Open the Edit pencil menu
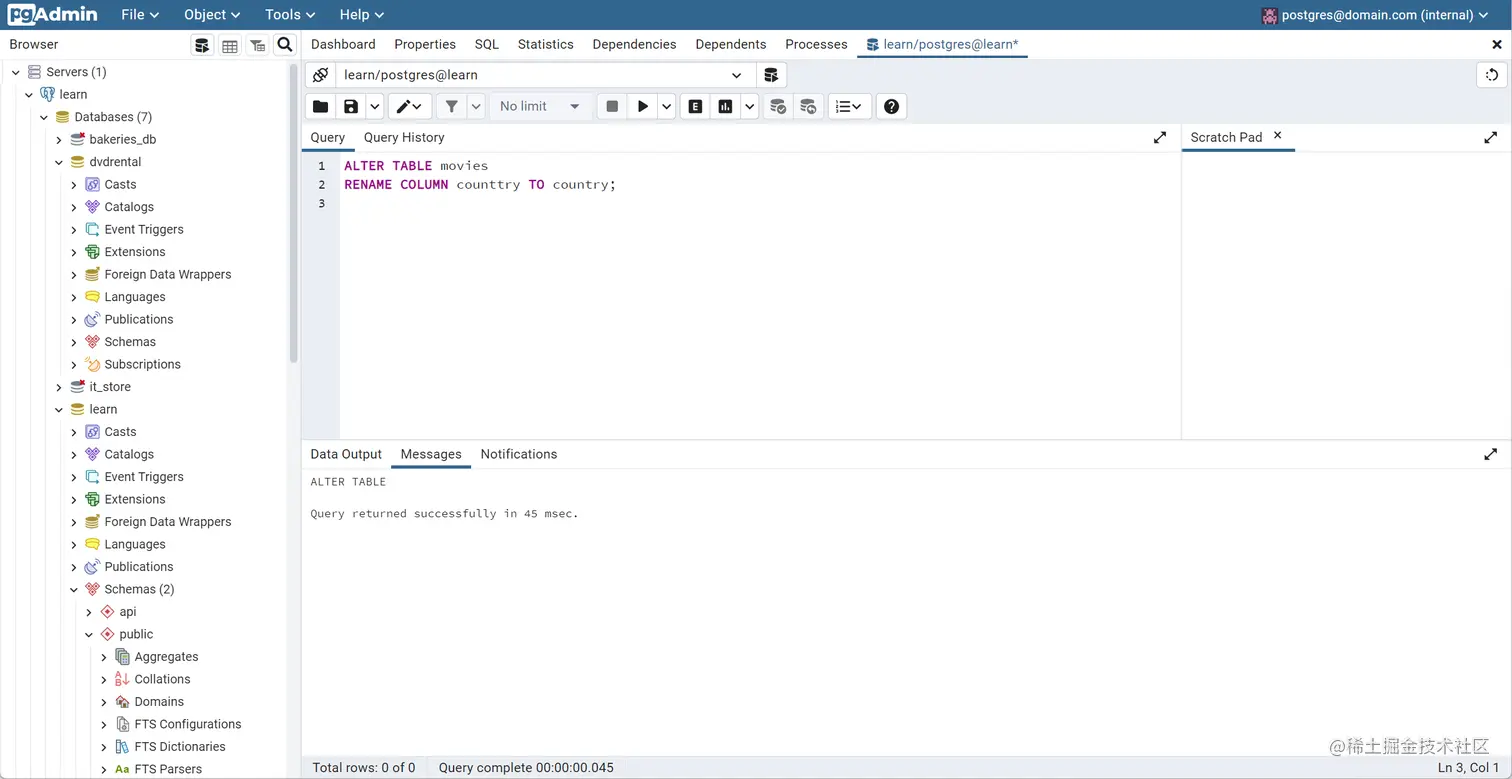This screenshot has width=1512, height=779. pos(410,106)
